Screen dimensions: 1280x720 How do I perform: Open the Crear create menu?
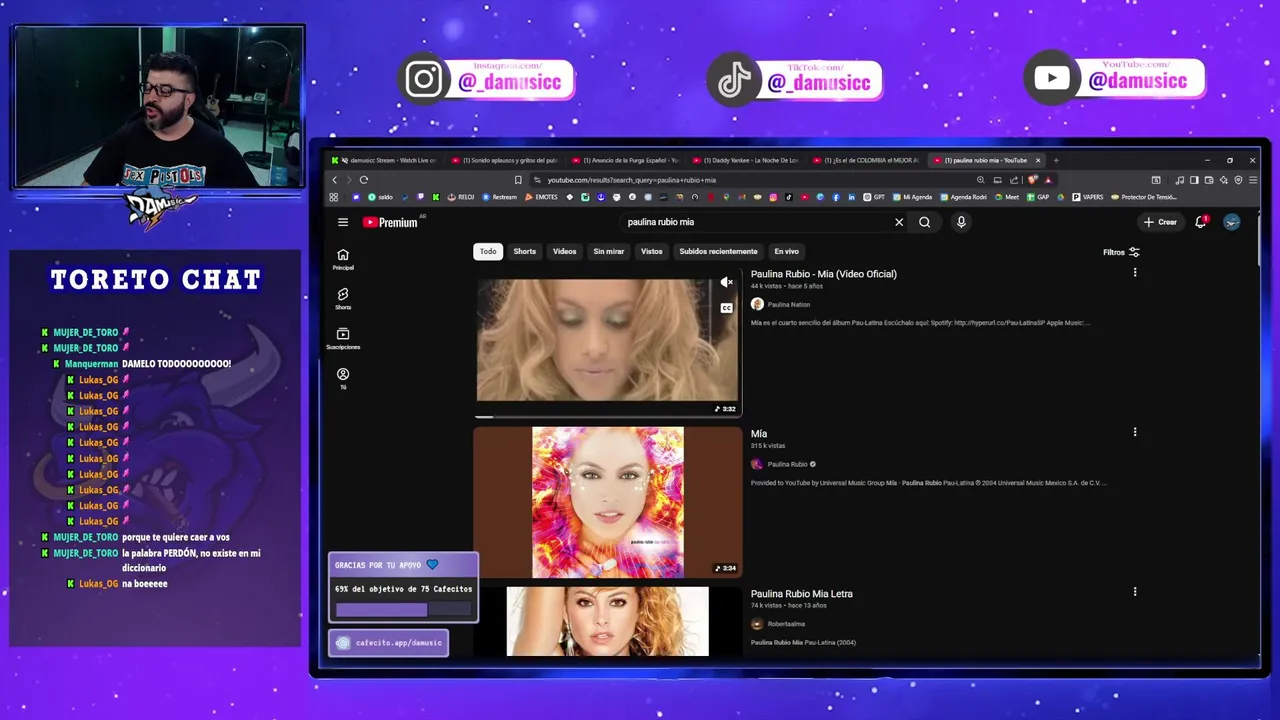pyautogui.click(x=1161, y=222)
